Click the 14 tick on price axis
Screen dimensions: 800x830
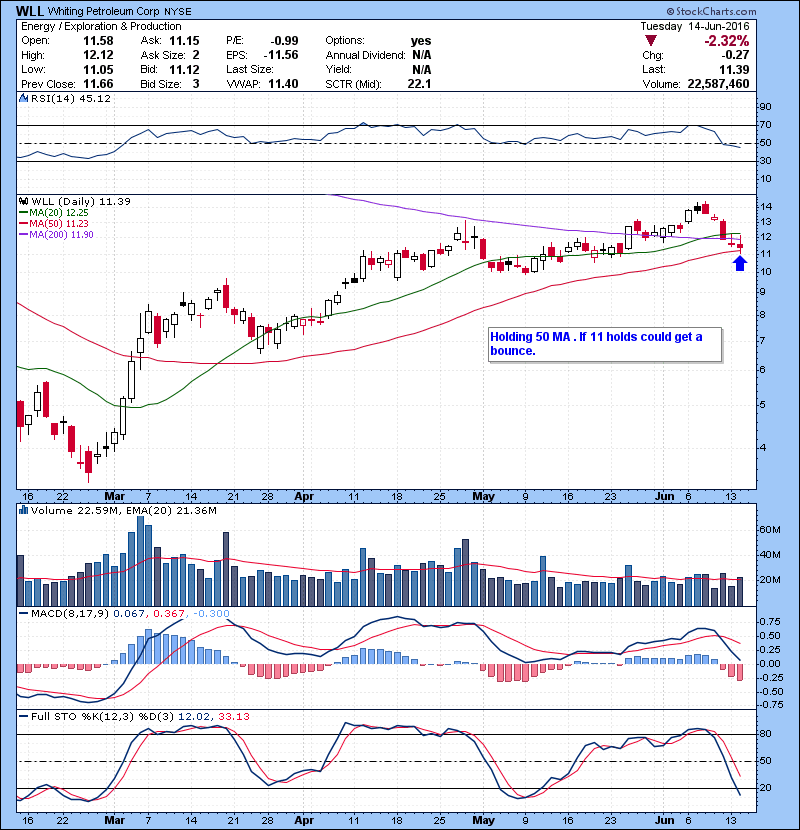(766, 206)
